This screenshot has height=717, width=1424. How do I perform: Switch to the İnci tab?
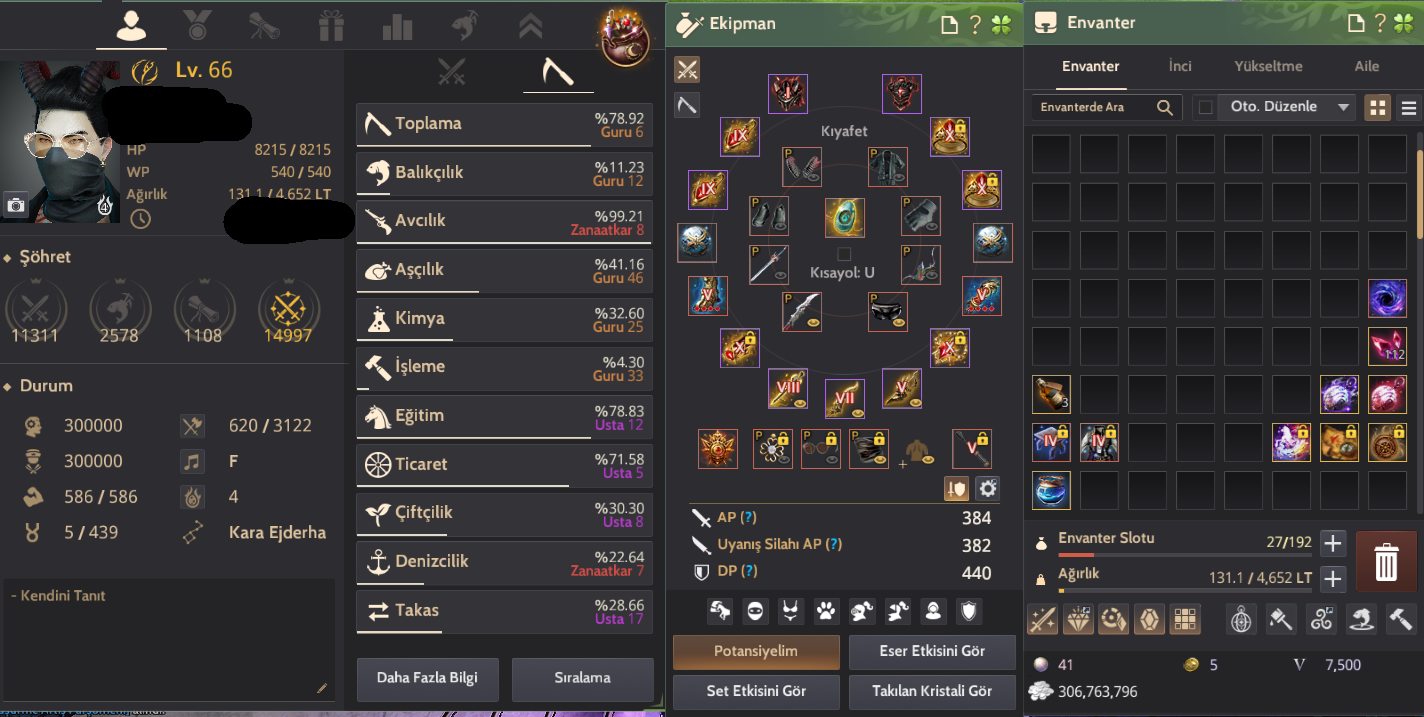click(x=1180, y=66)
